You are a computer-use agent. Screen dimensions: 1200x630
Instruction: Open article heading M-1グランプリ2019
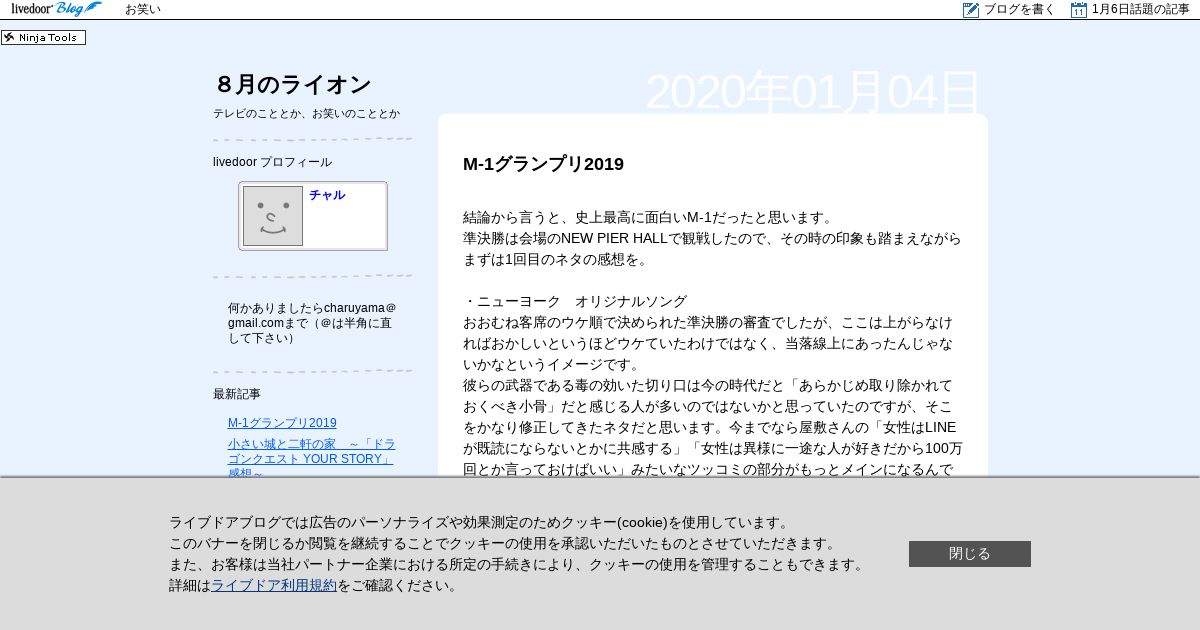543,164
